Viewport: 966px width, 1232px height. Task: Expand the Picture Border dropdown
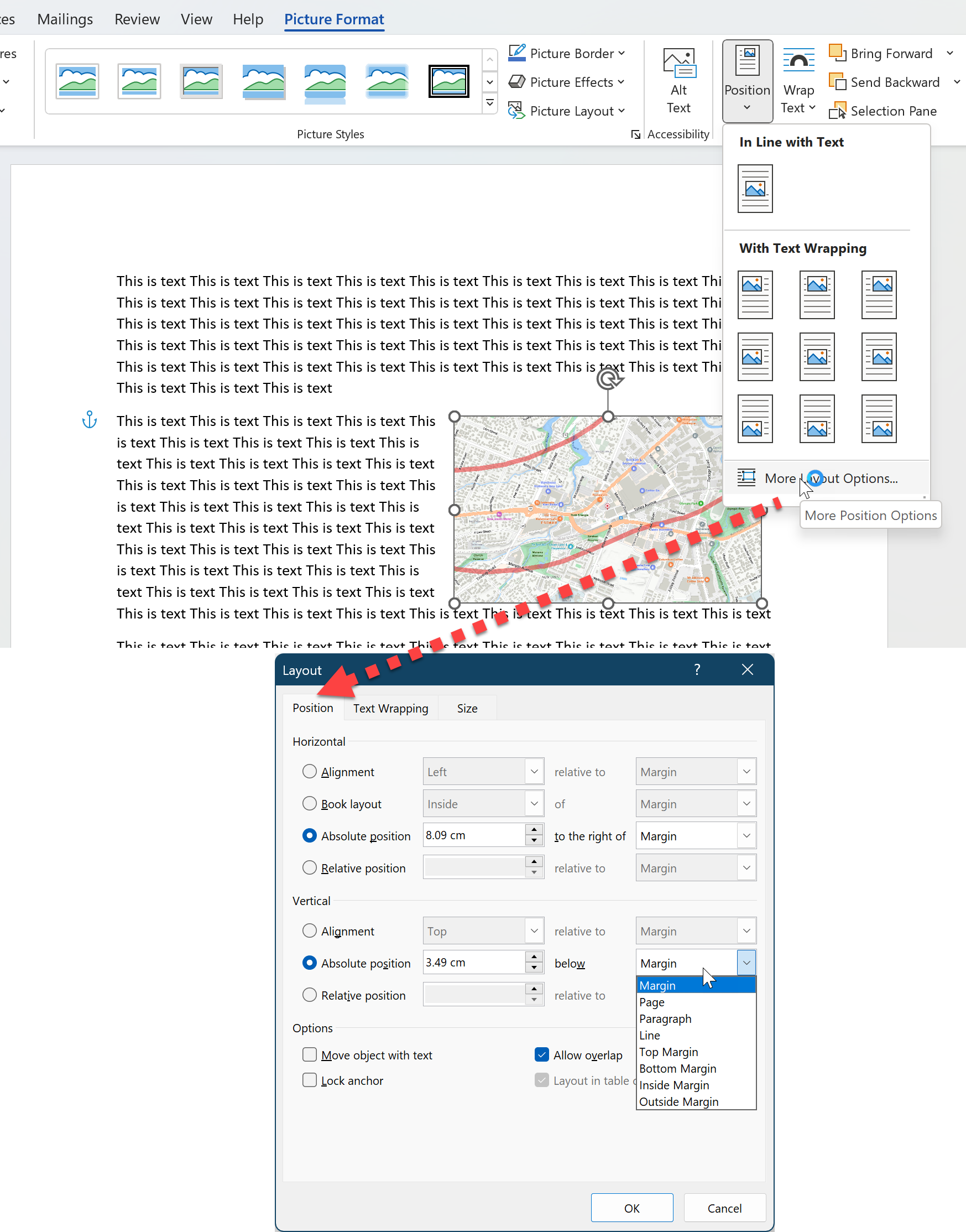tap(567, 53)
